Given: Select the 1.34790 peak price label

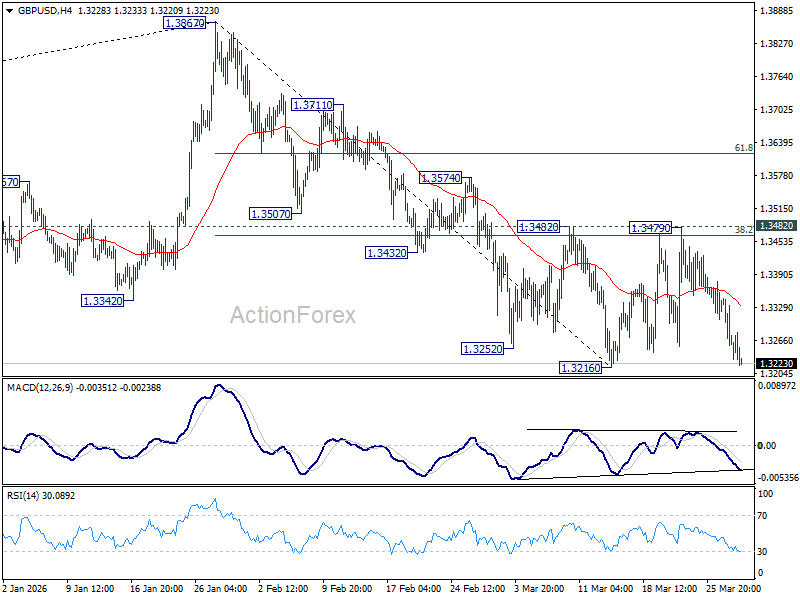Looking at the screenshot, I should click(x=650, y=228).
